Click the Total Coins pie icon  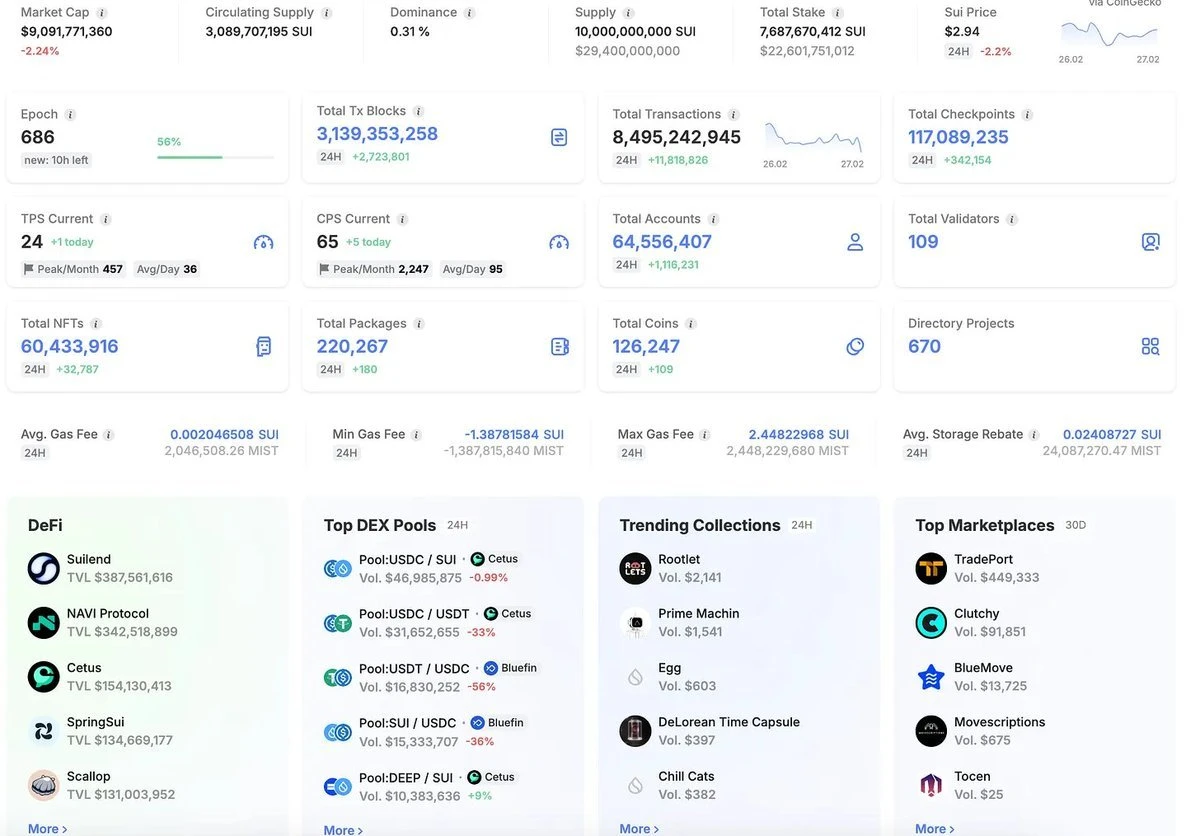point(855,347)
